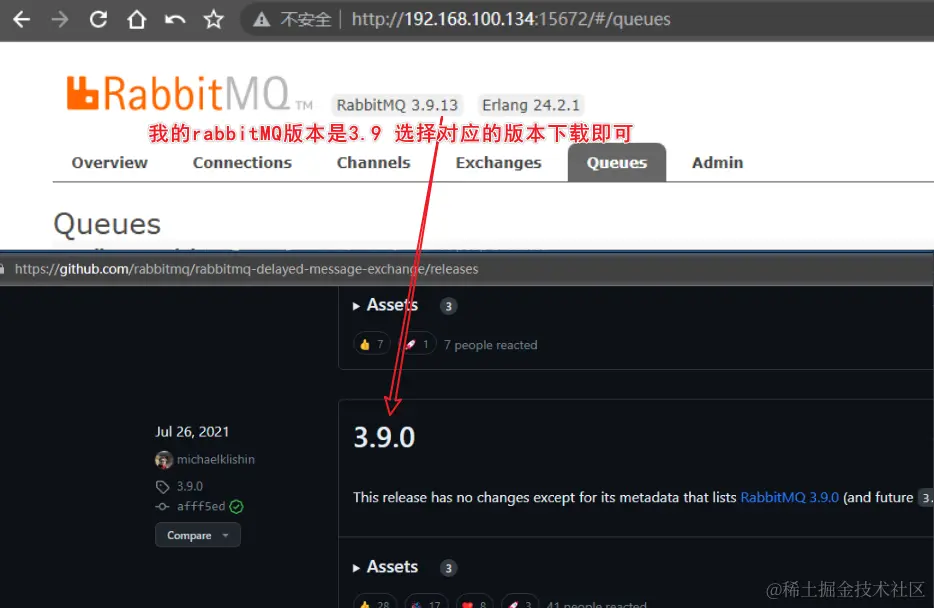Open the Overview tab
The image size is (934, 608).
(x=110, y=163)
